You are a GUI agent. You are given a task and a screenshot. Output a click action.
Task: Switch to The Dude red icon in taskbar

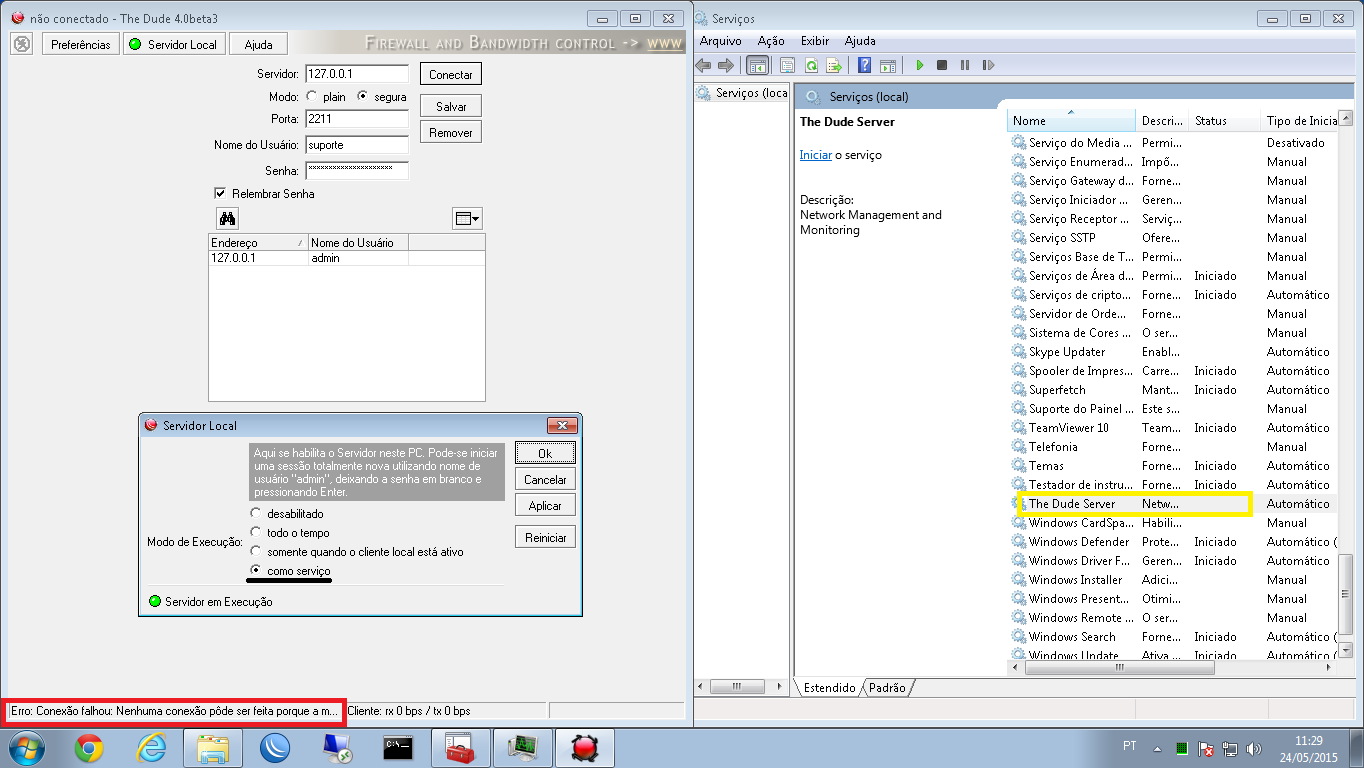pos(585,748)
